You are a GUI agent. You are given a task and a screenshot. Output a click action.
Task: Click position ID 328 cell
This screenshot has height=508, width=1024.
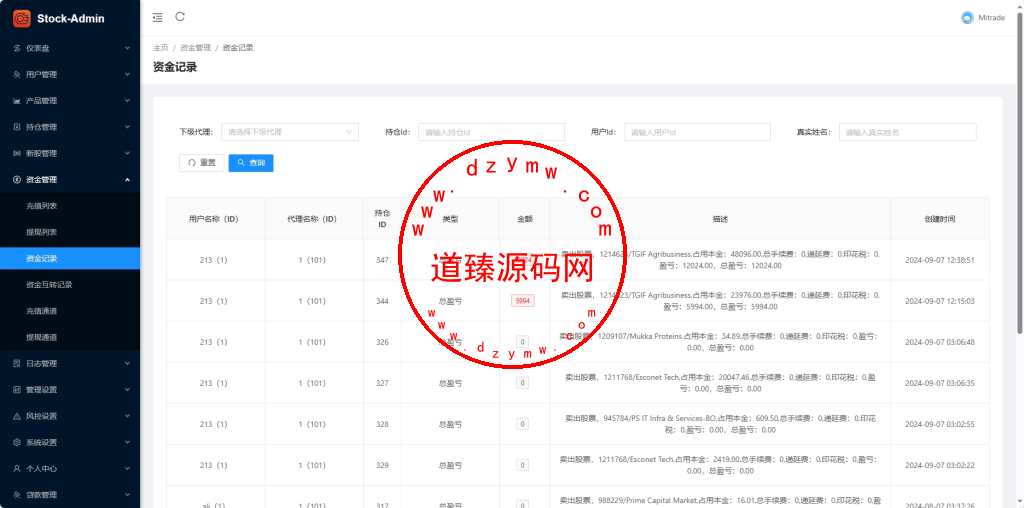[383, 424]
